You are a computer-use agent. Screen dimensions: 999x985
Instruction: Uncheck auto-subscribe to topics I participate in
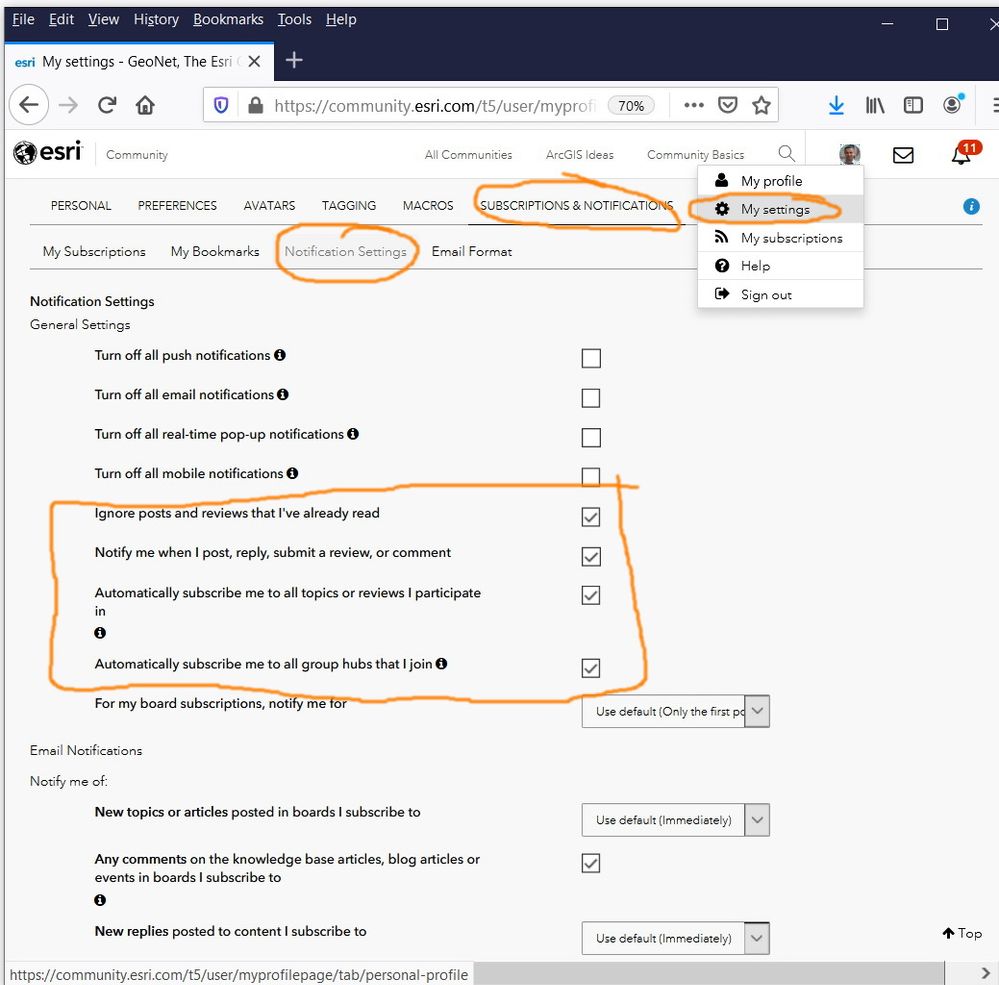(591, 595)
